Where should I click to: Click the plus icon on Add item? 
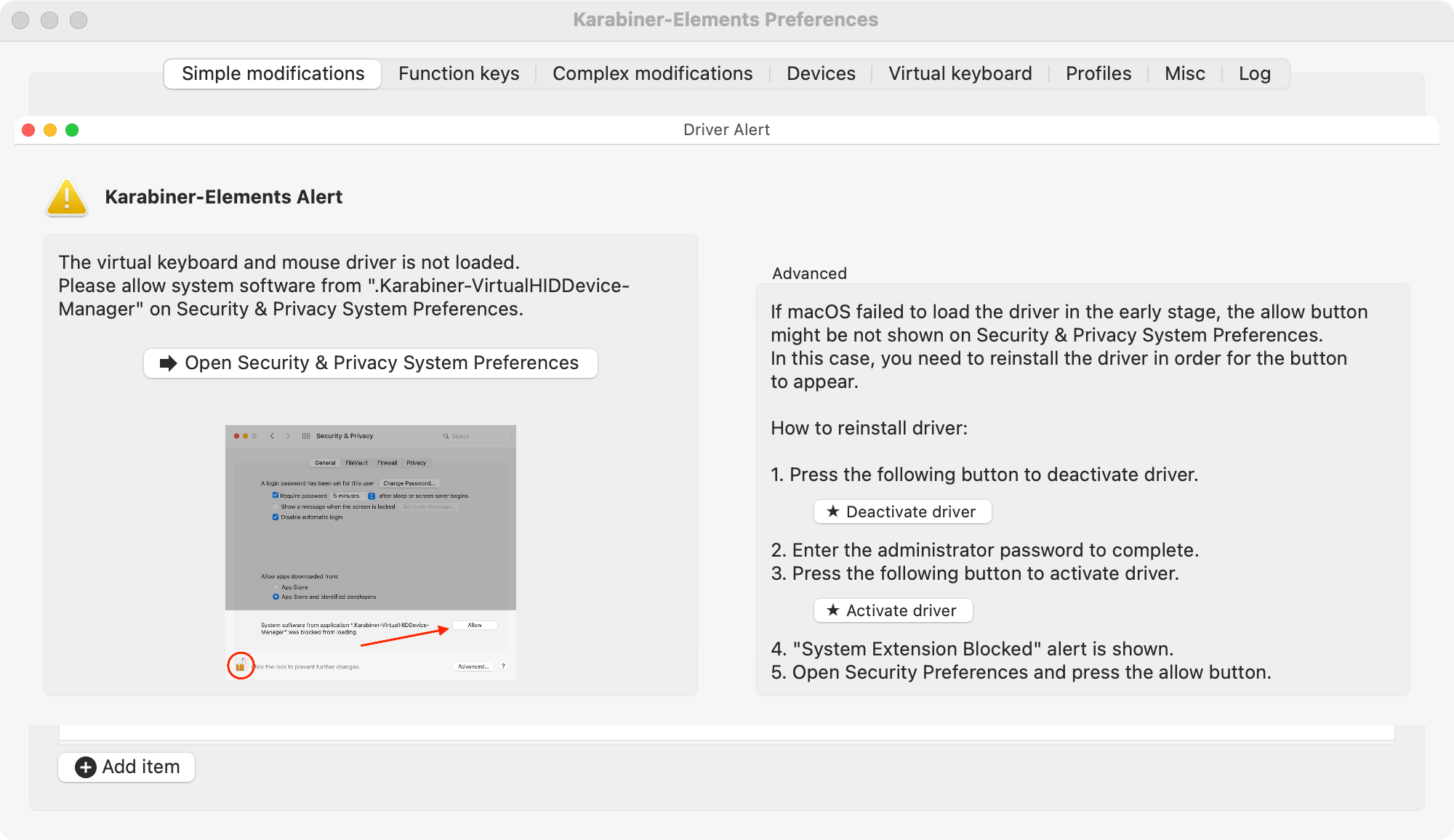coord(86,767)
